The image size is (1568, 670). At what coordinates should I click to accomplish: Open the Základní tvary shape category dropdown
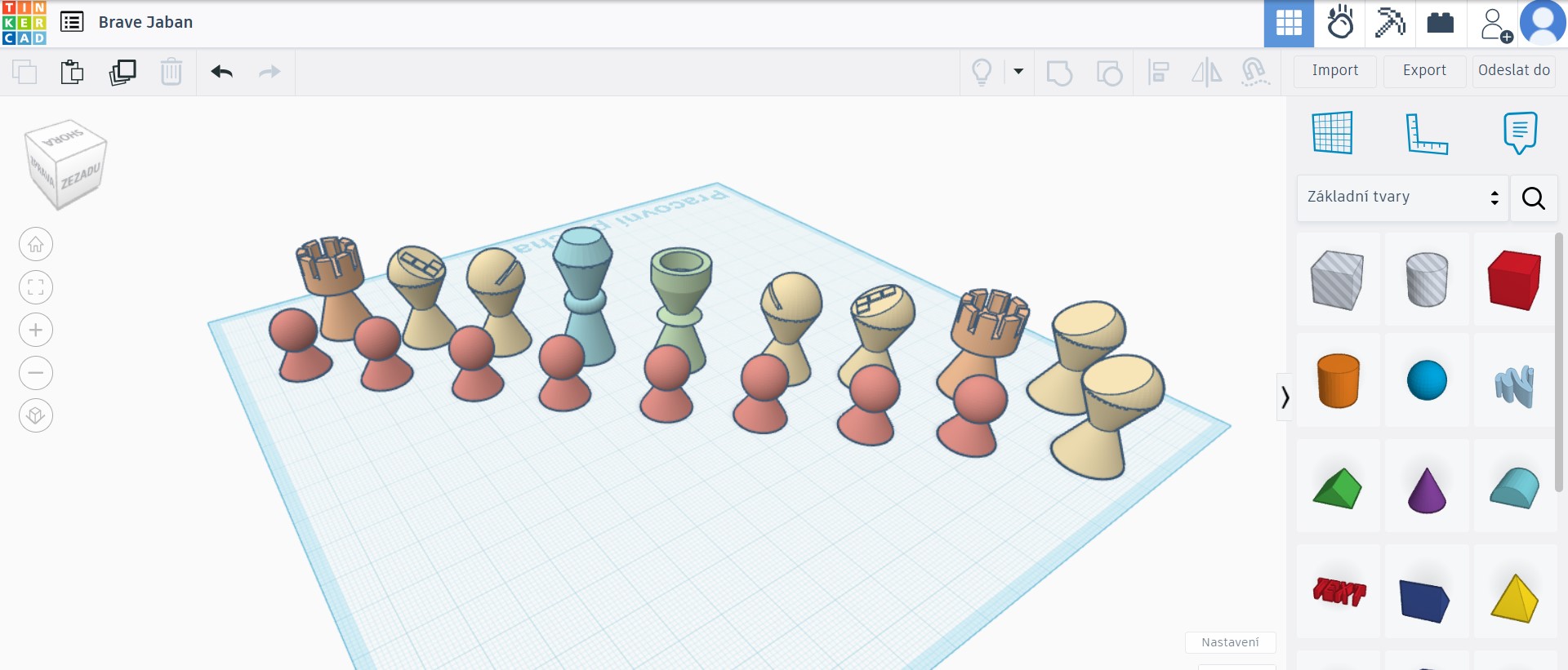pos(1402,197)
